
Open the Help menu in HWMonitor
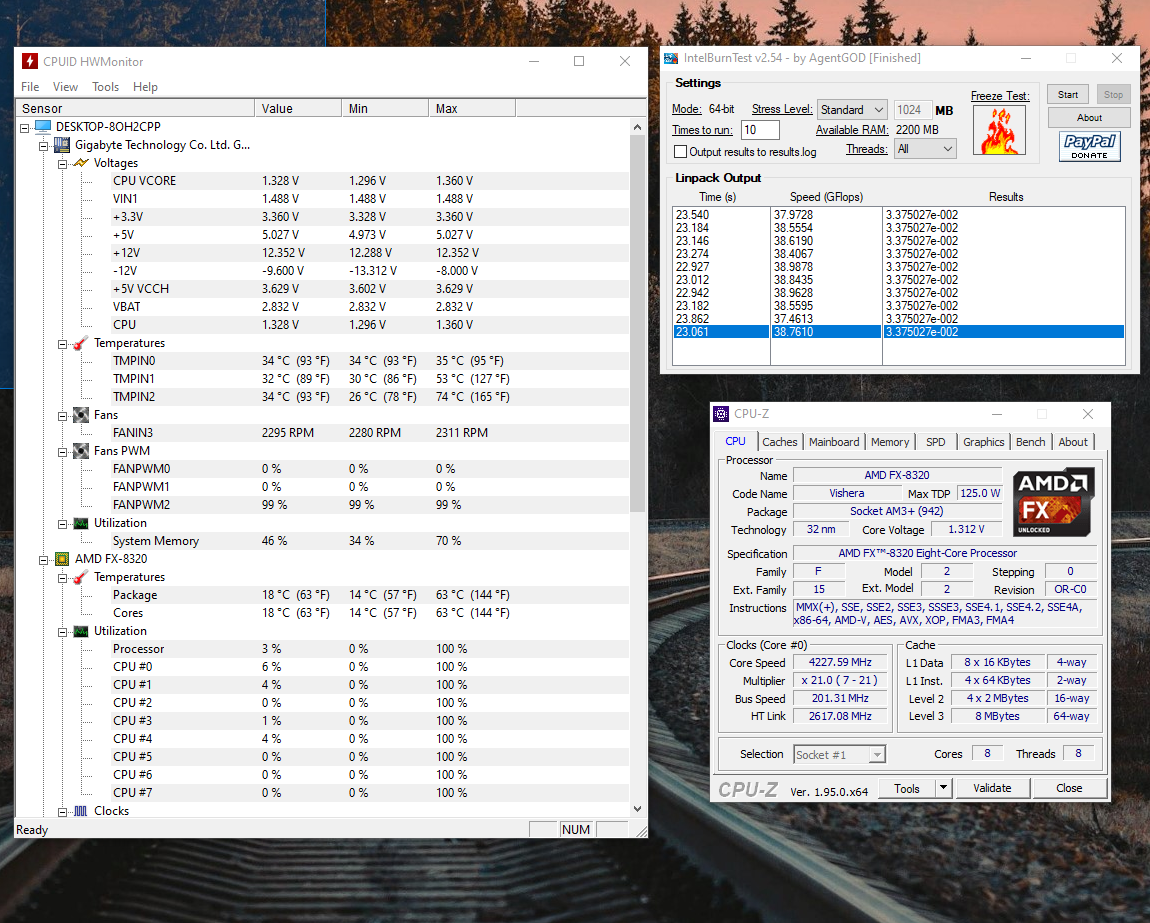pyautogui.click(x=145, y=87)
